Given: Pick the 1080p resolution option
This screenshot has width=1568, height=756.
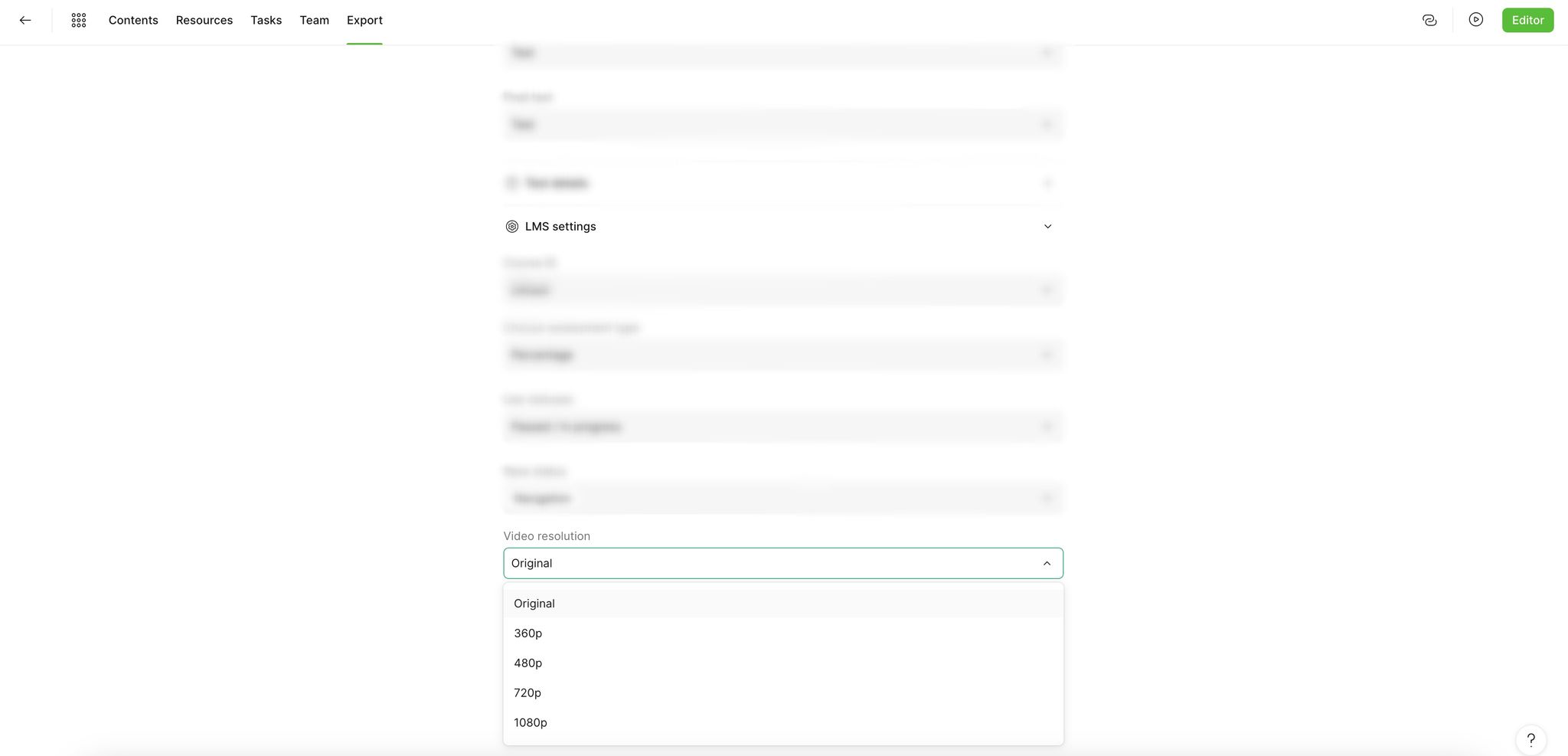Looking at the screenshot, I should (783, 723).
